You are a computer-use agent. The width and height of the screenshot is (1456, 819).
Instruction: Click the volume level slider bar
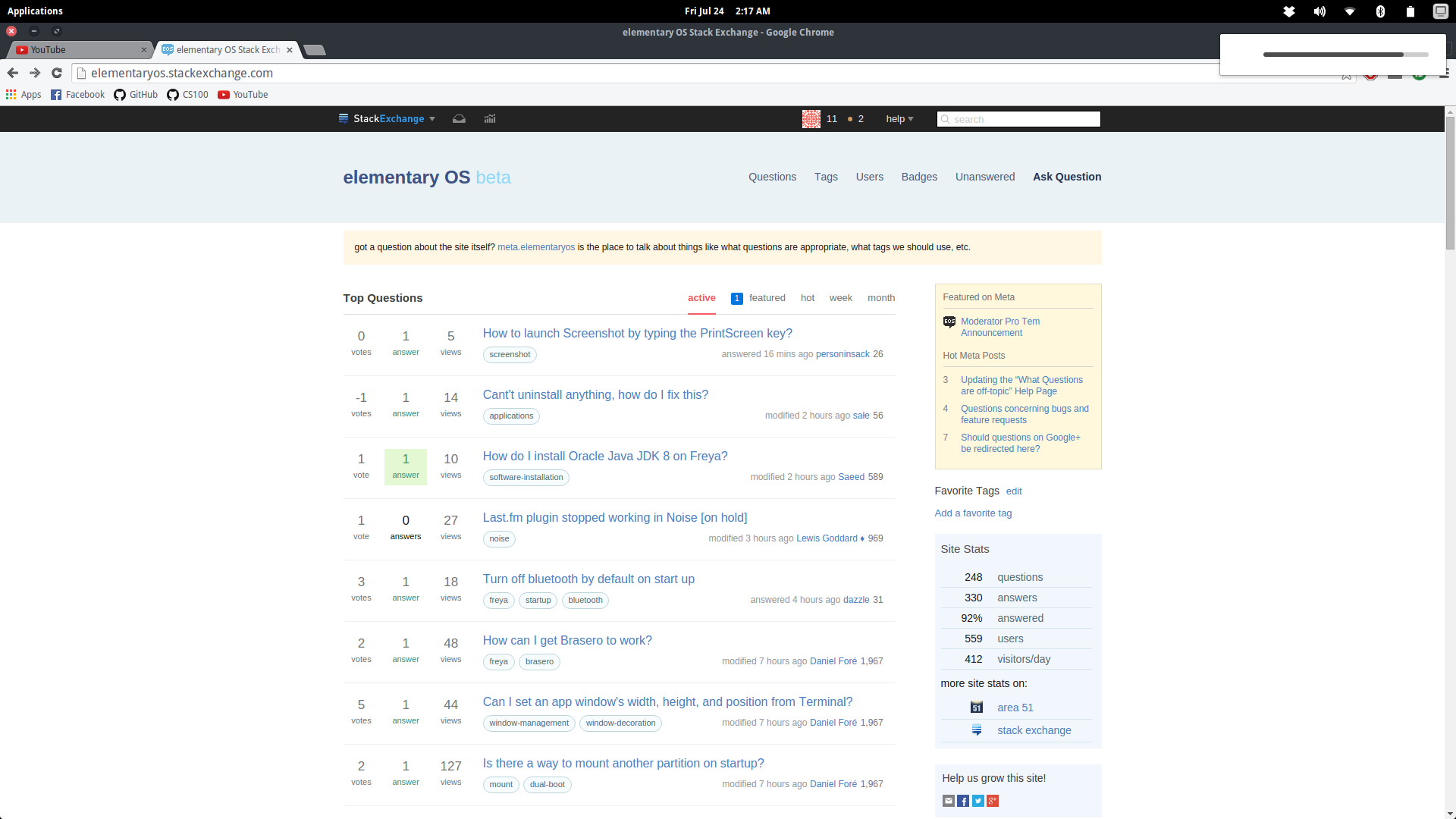(1345, 55)
